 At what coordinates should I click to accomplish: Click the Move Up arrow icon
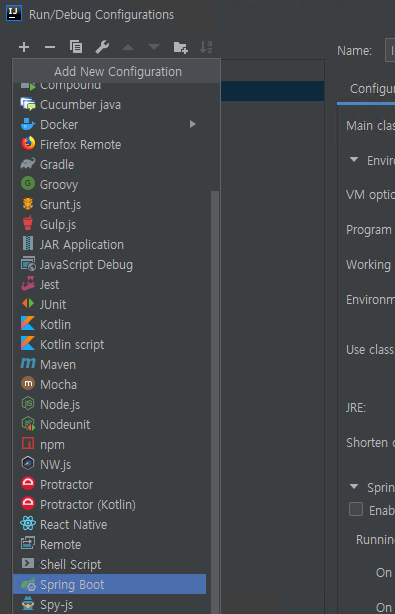(128, 47)
